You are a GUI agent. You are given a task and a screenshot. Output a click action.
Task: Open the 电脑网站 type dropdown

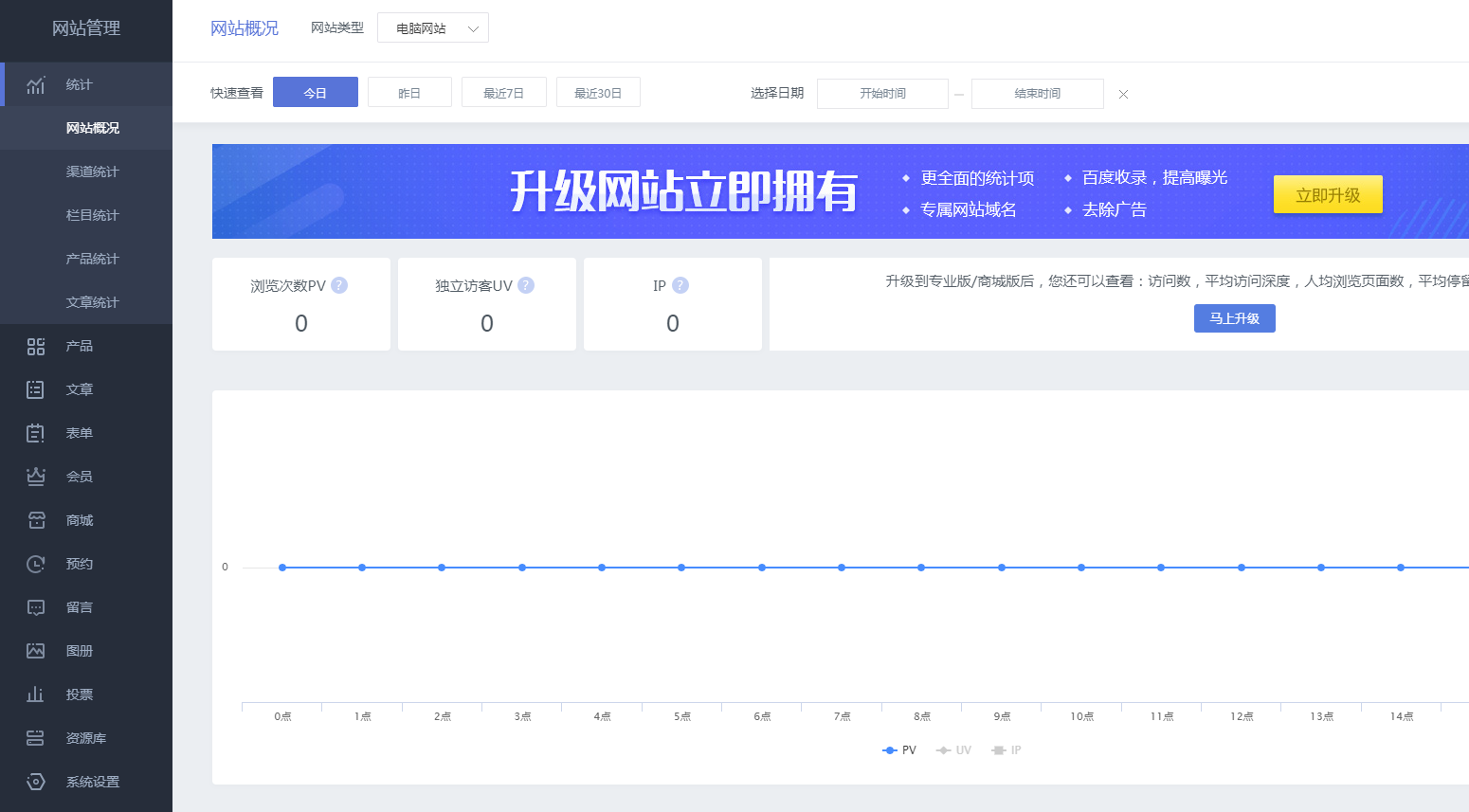click(x=432, y=27)
